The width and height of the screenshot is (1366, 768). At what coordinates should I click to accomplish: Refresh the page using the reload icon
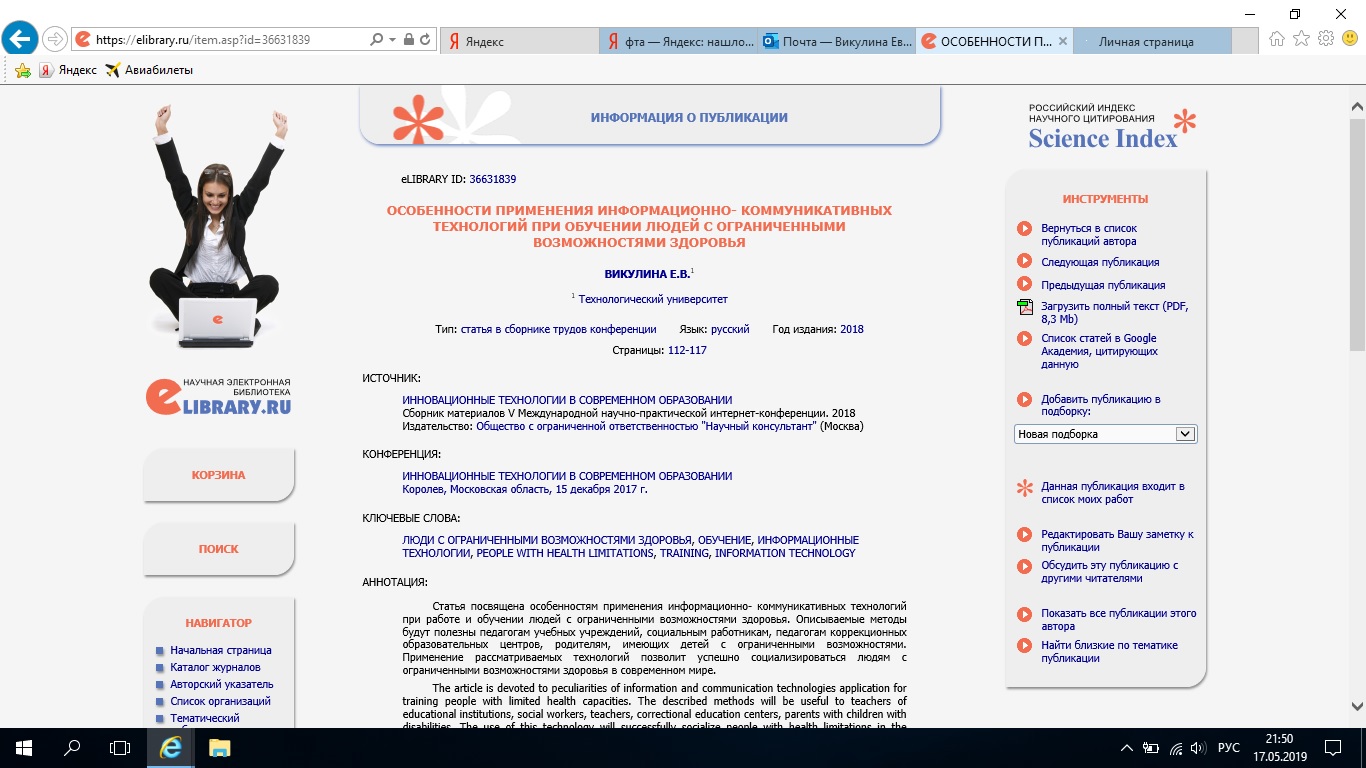[425, 40]
